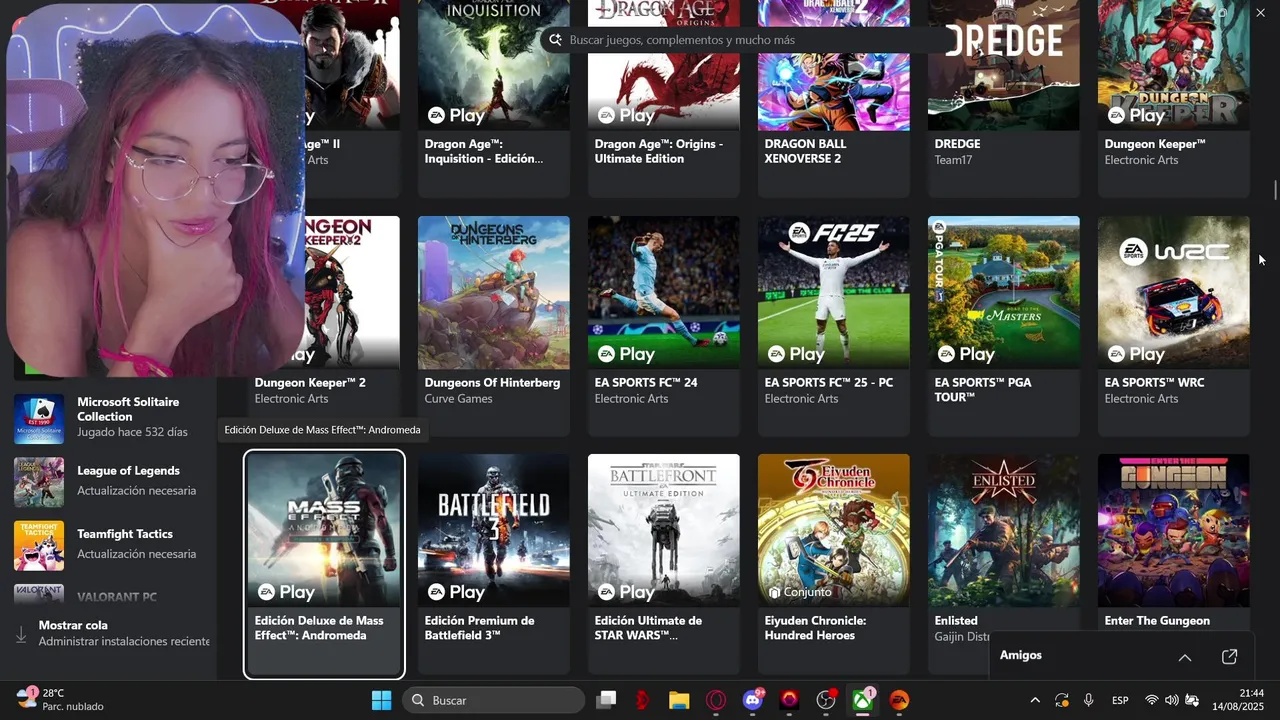Click the Xbox search field for games
The width and height of the screenshot is (1280, 720).
pyautogui.click(x=744, y=40)
